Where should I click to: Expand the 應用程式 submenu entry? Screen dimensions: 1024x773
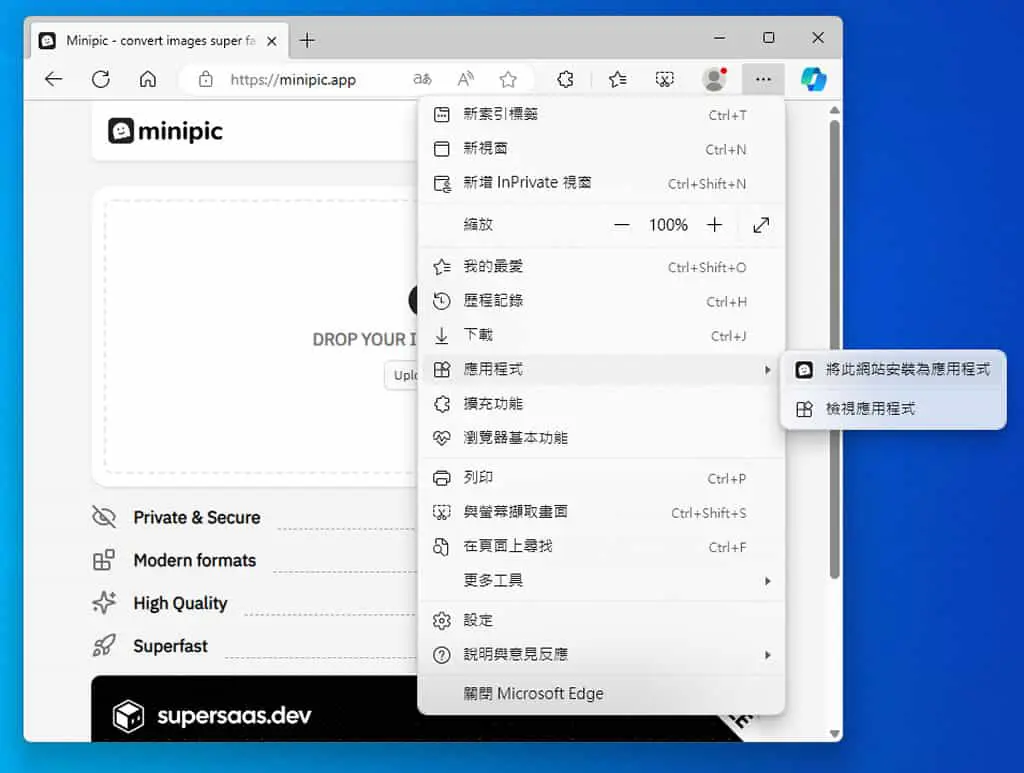tap(601, 370)
